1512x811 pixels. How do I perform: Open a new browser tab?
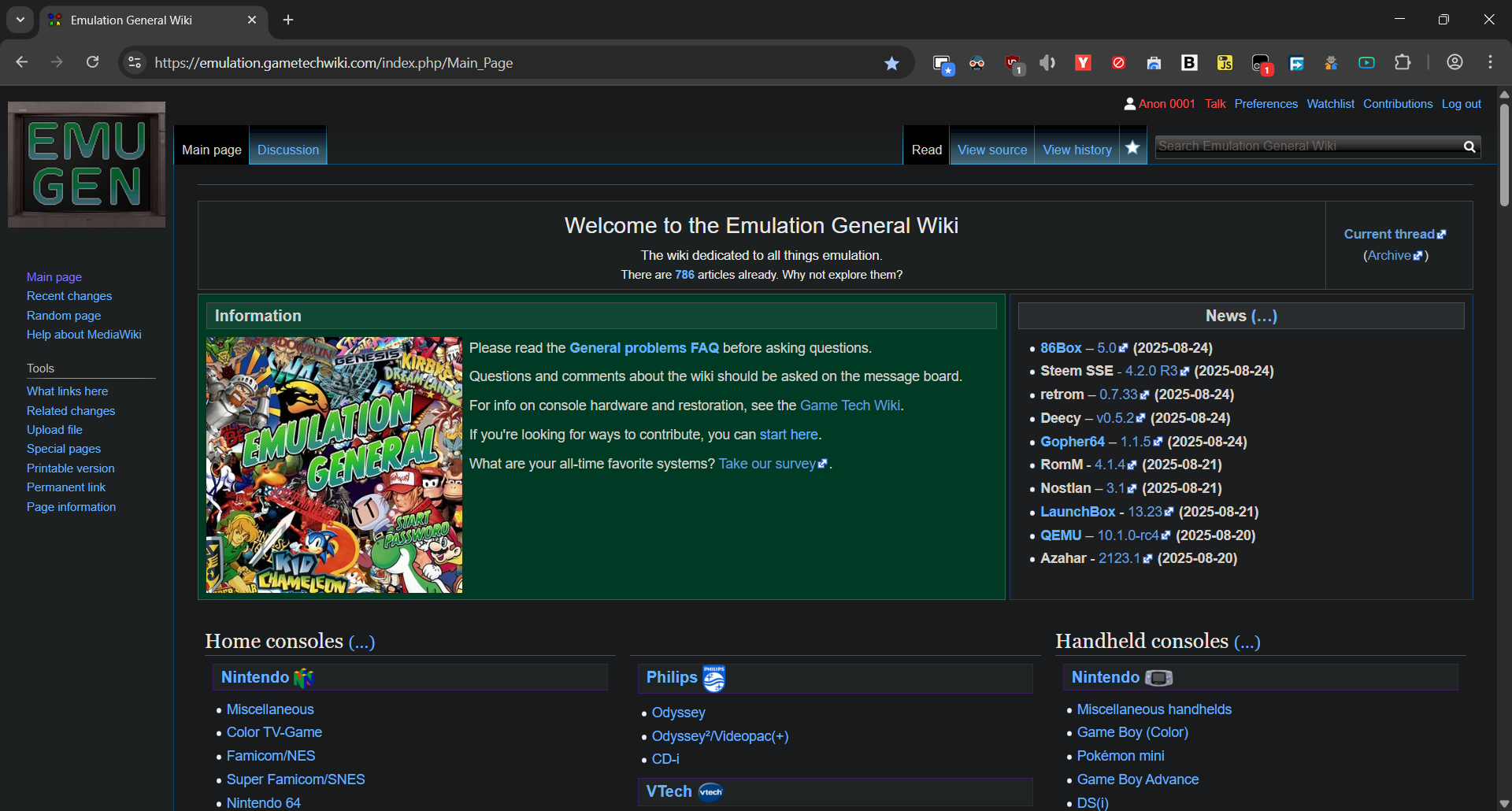(x=288, y=20)
